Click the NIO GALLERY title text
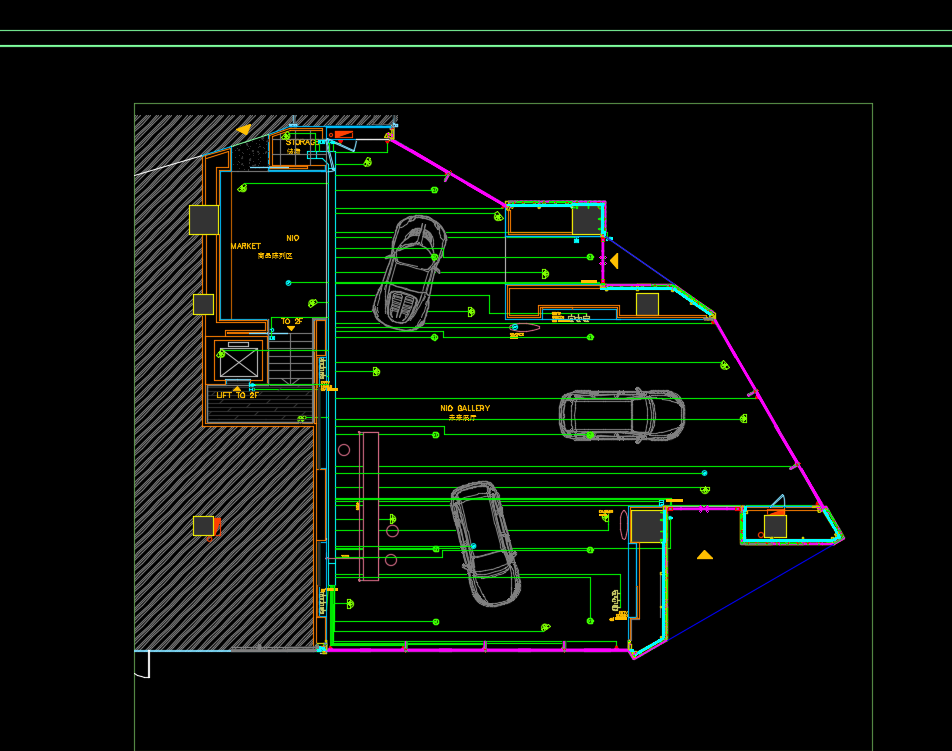The height and width of the screenshot is (751, 952). pyautogui.click(x=465, y=408)
